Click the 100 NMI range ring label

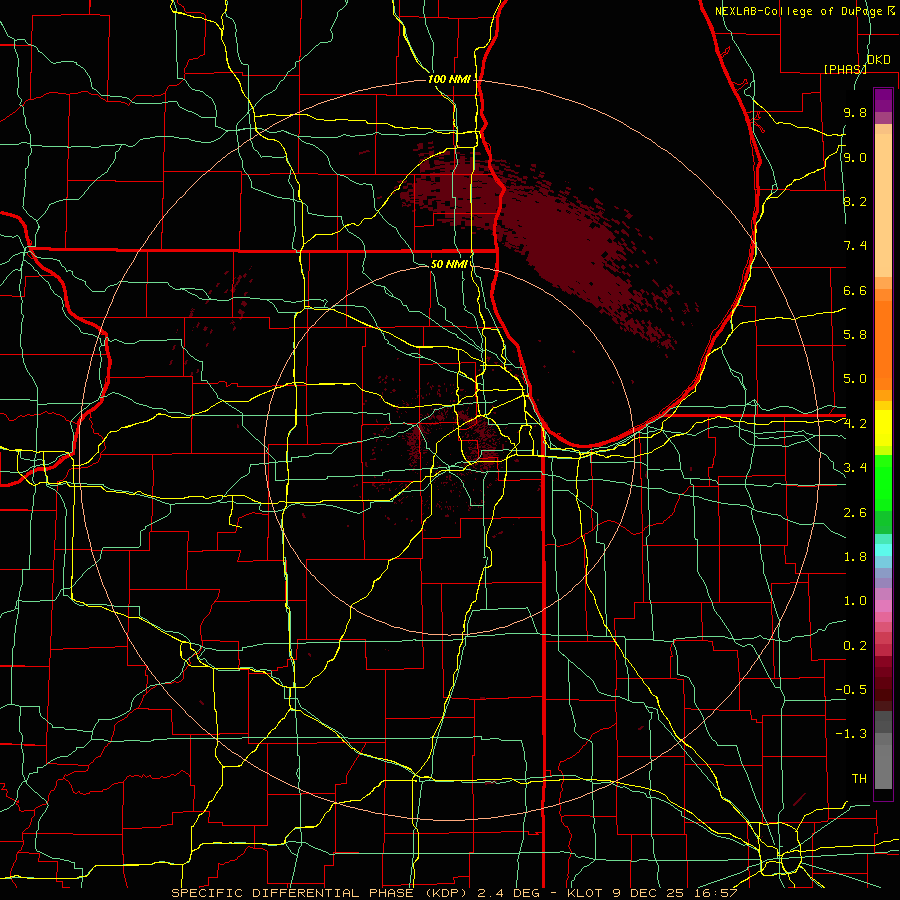pos(449,79)
